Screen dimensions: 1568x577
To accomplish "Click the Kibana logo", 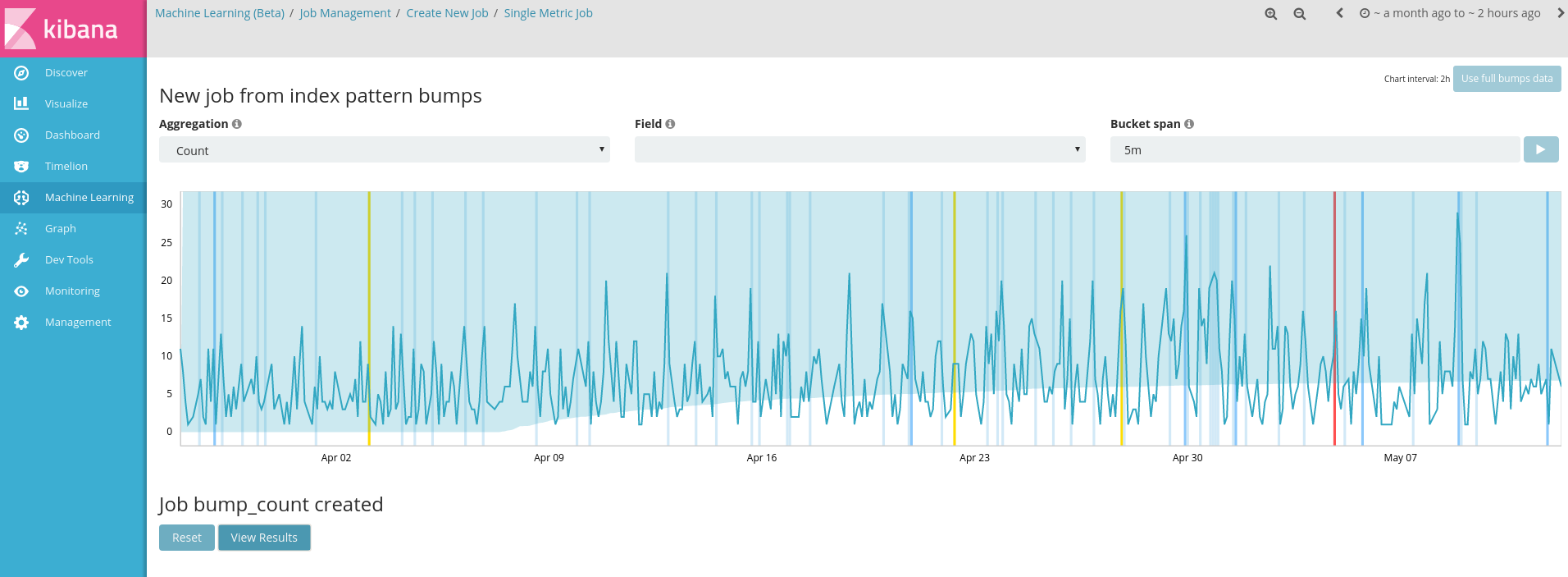I will point(62,29).
